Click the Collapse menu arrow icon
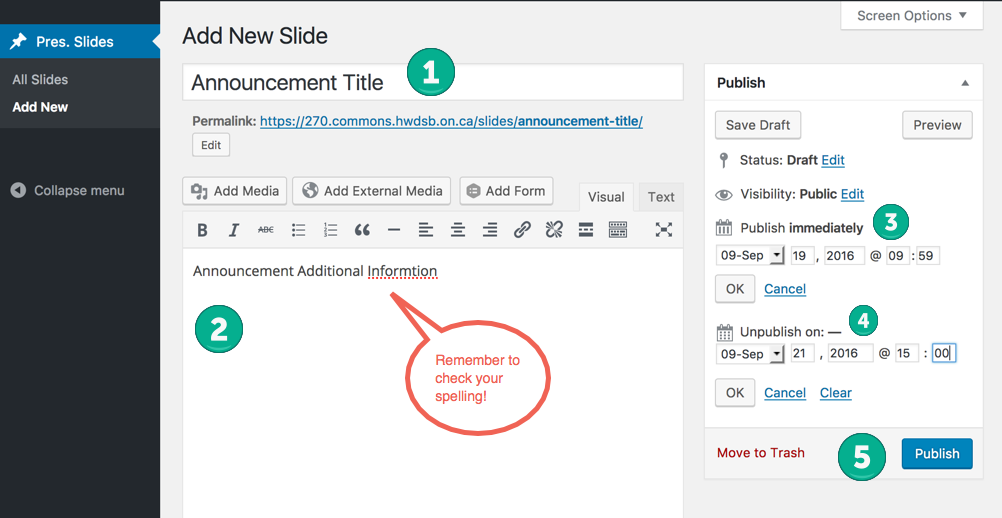 click(x=19, y=190)
